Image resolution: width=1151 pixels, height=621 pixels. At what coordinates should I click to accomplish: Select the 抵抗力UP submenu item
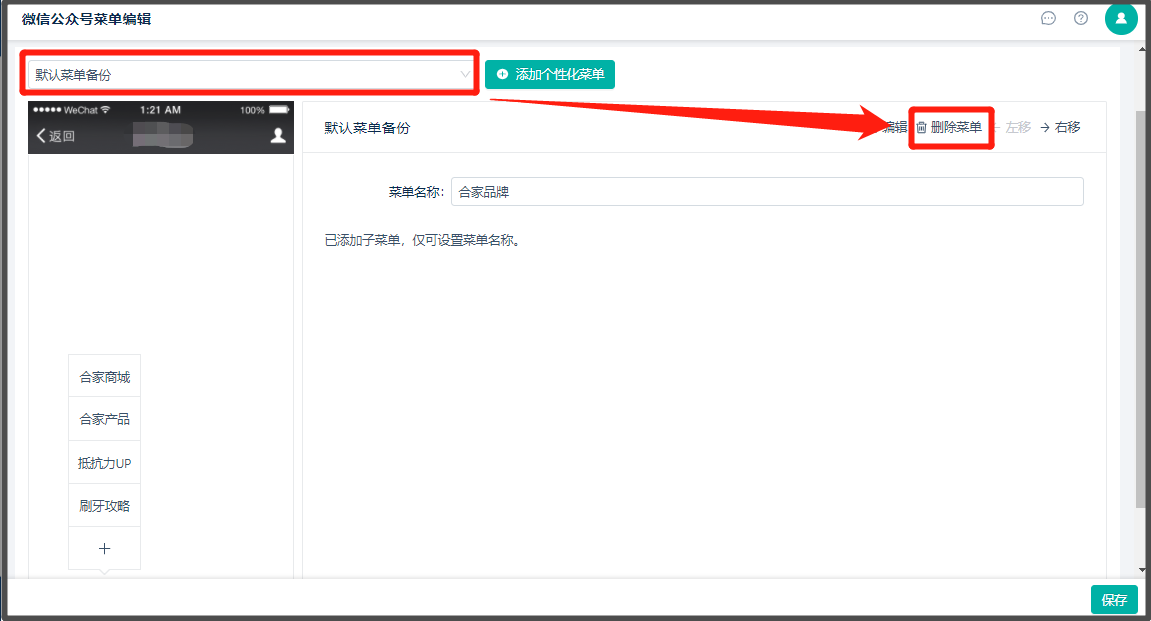coord(104,463)
